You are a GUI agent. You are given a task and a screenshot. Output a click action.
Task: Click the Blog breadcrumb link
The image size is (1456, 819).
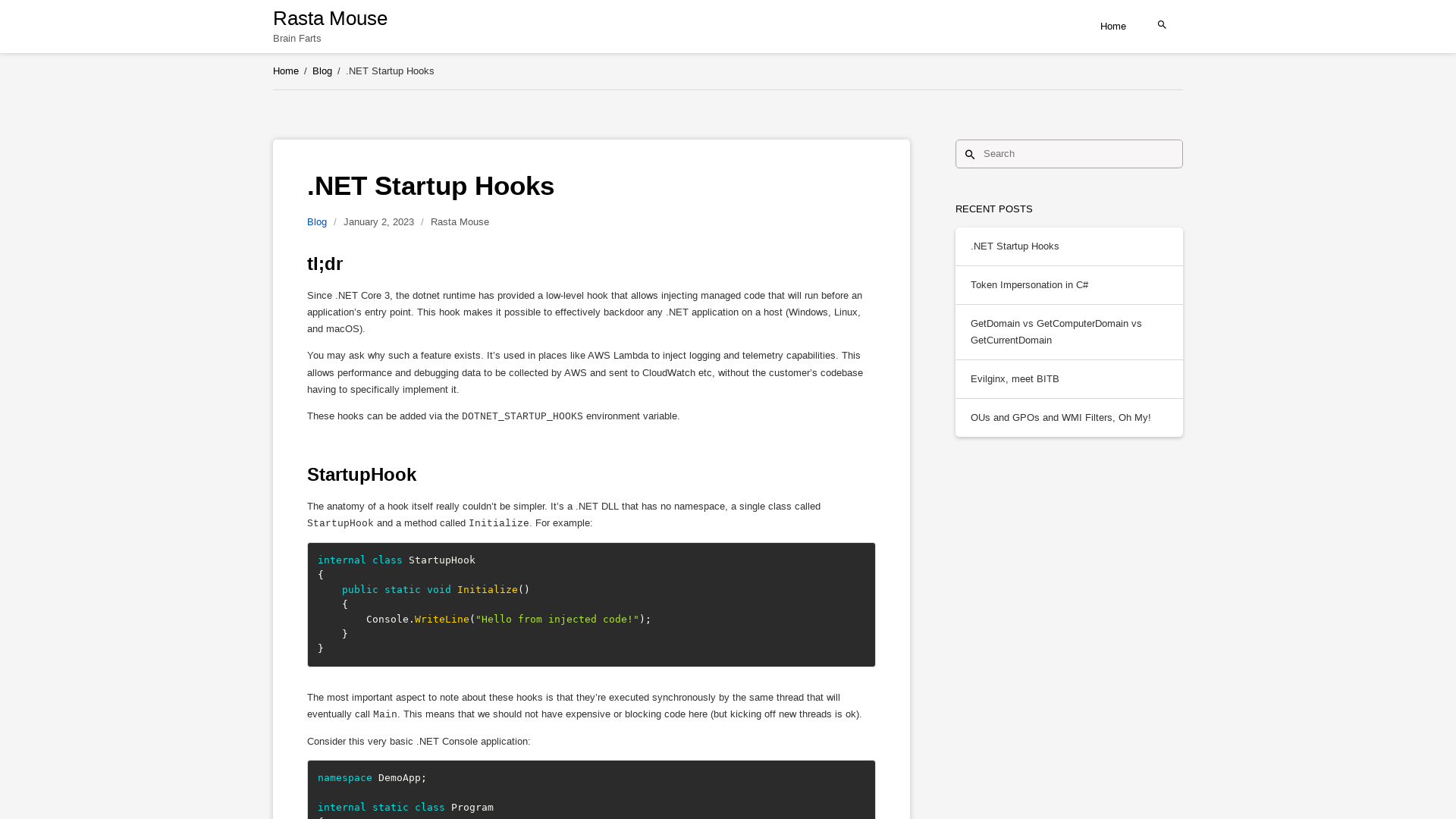pyautogui.click(x=322, y=71)
